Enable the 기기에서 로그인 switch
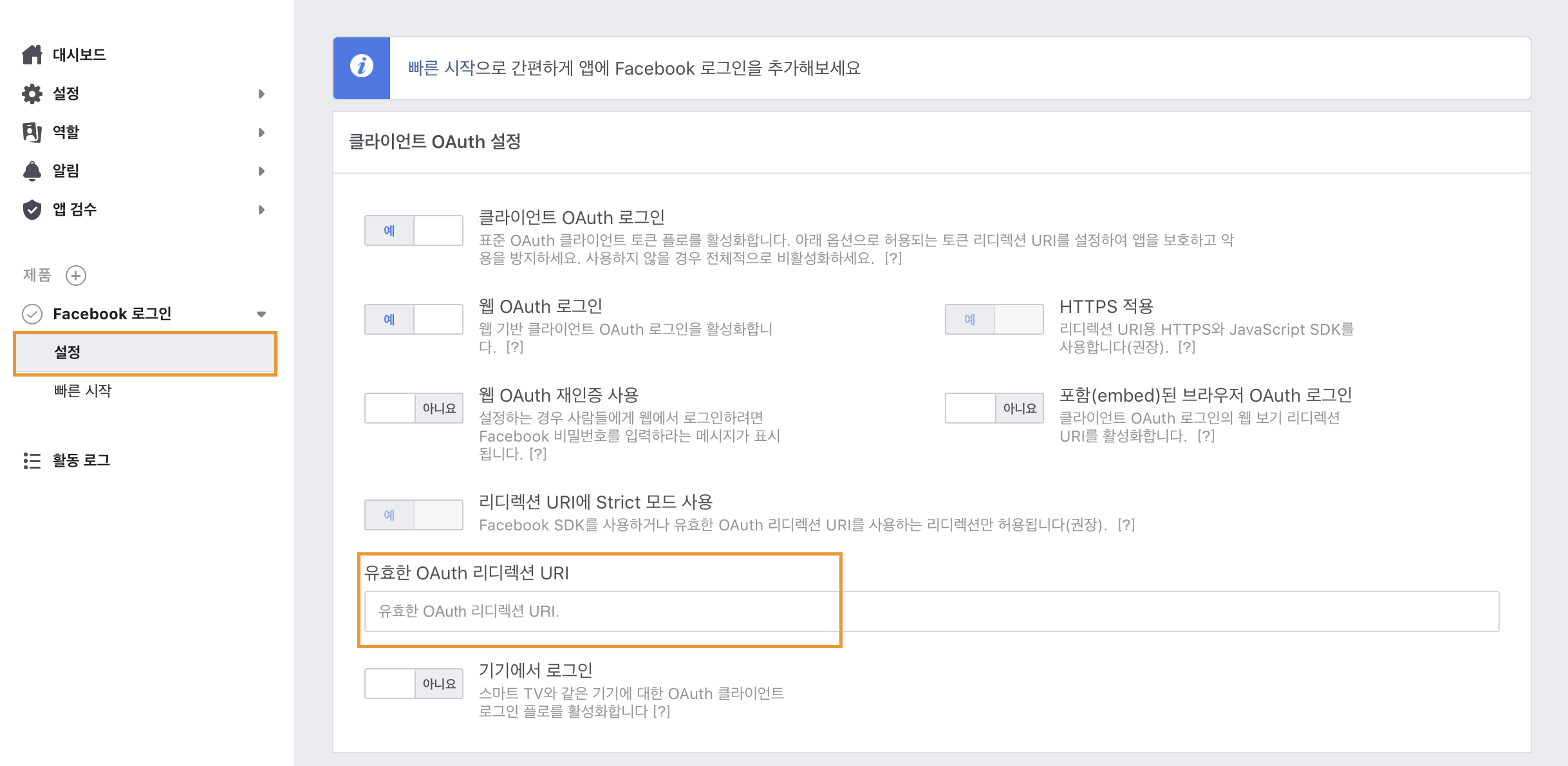Viewport: 1568px width, 766px height. 414,684
